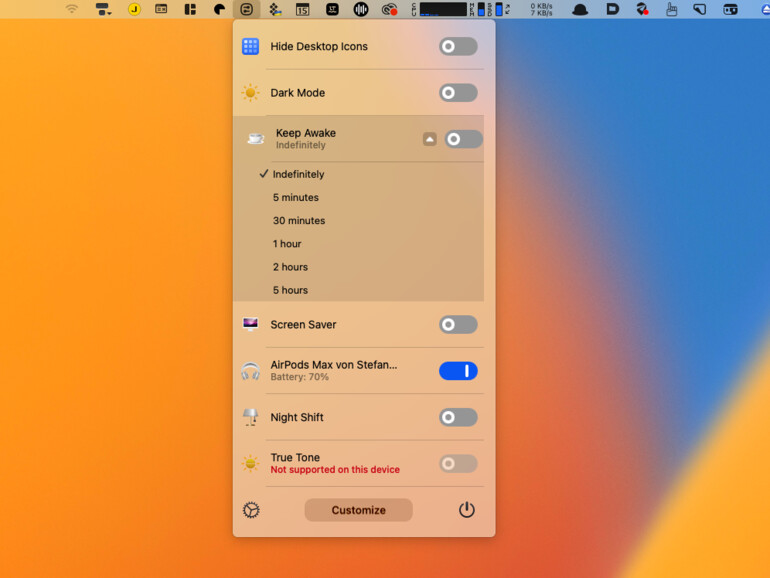Click the Hide Desktop Icons label
Viewport: 770px width, 578px height.
point(319,47)
